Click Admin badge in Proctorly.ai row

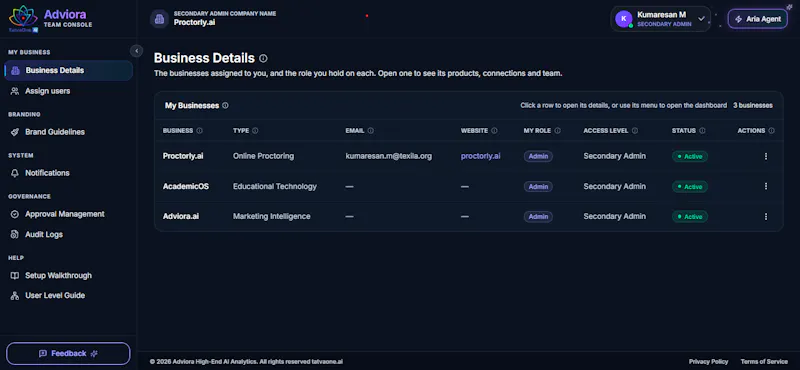point(538,156)
